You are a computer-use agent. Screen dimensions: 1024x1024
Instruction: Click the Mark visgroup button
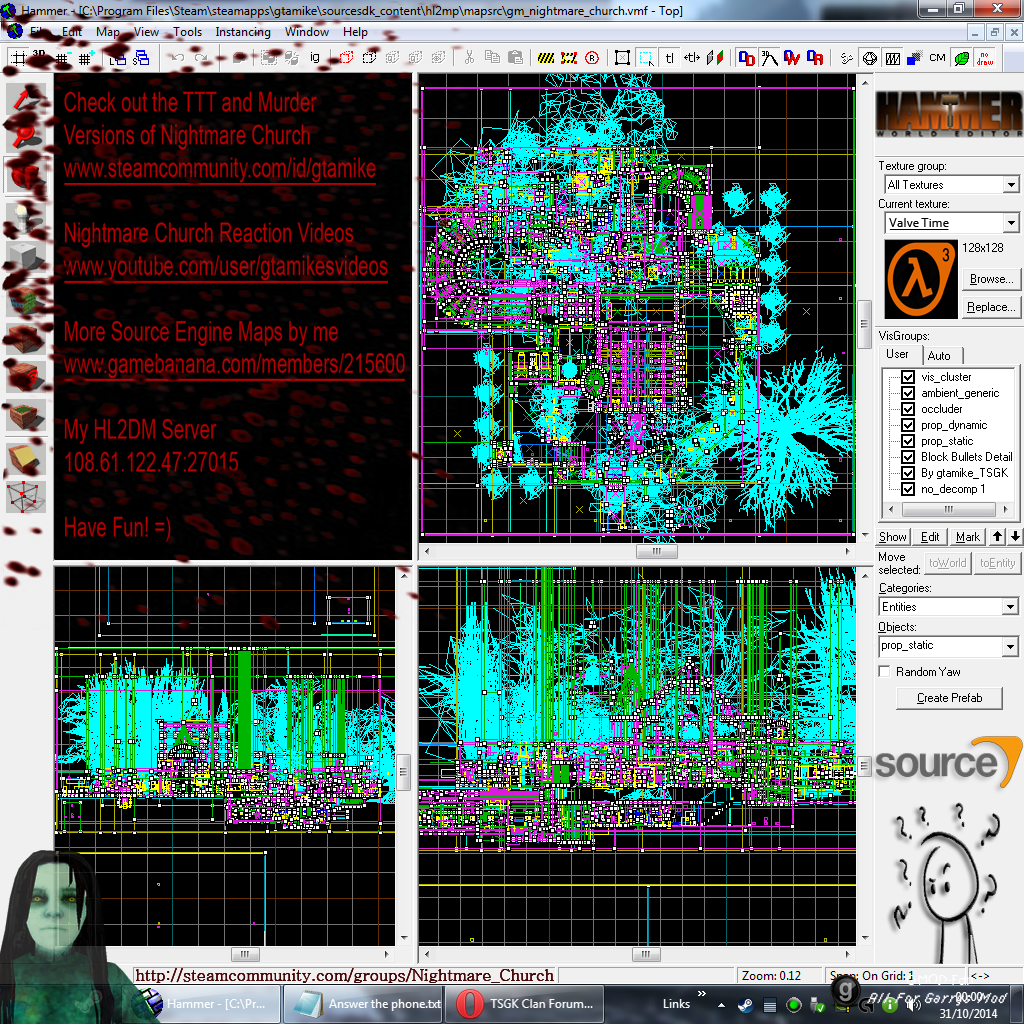click(968, 537)
